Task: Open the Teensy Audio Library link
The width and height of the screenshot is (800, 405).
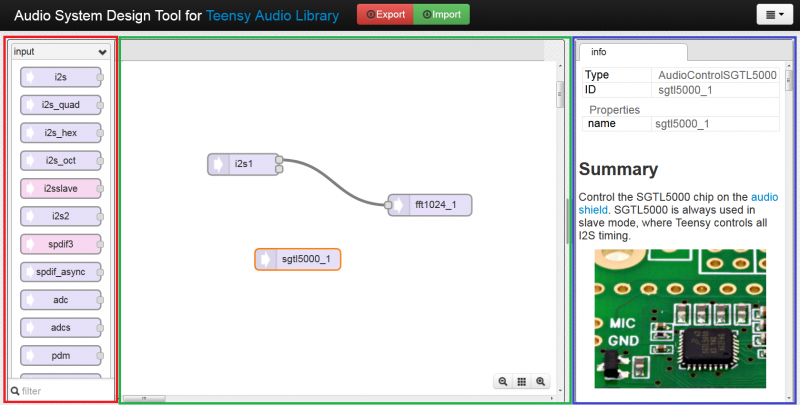Action: tap(272, 16)
